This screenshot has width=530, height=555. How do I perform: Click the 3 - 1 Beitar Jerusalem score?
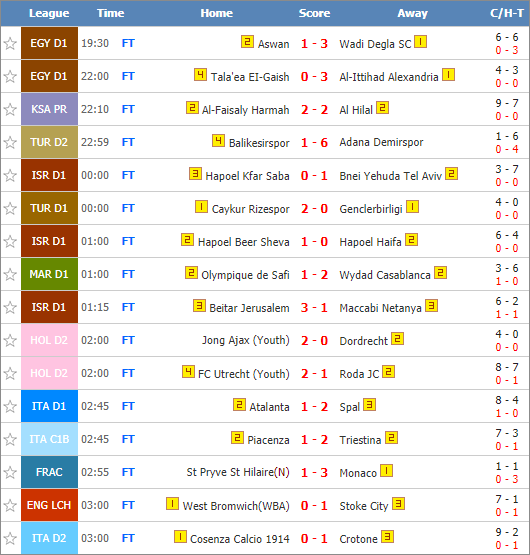pyautogui.click(x=314, y=308)
